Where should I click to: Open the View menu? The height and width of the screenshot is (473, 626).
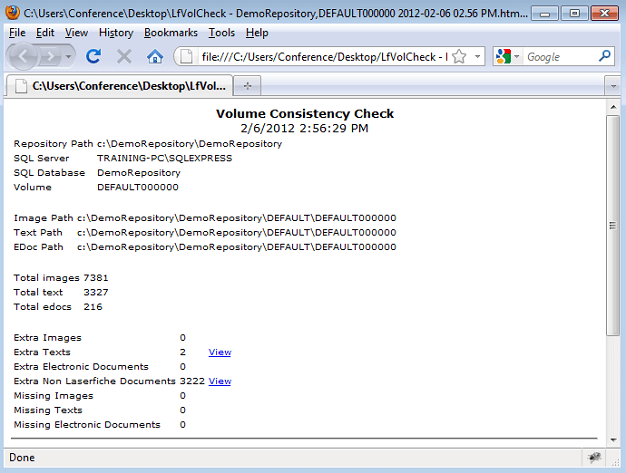click(76, 33)
